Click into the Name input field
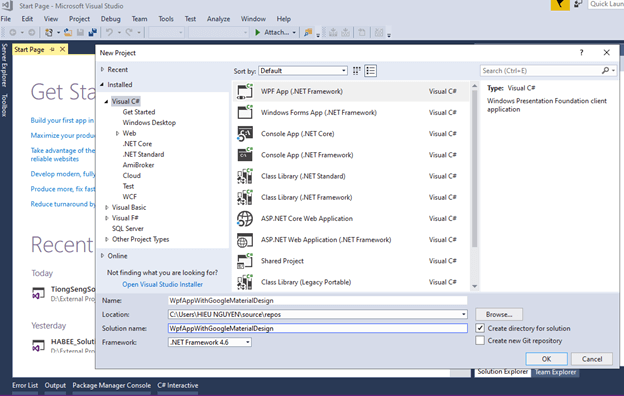Screen dimensions: 624x396 (317, 300)
